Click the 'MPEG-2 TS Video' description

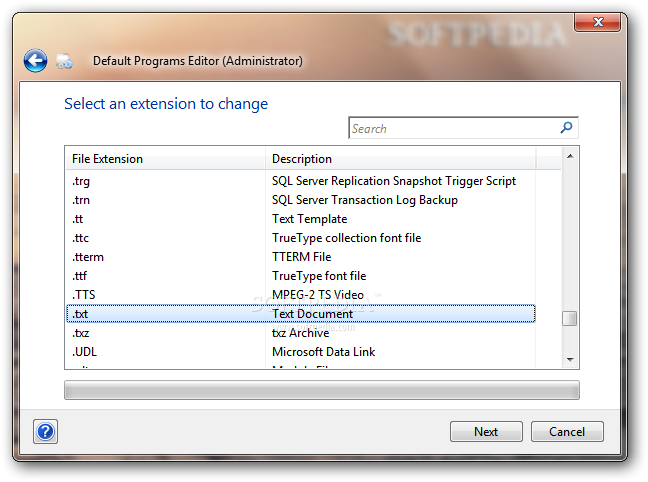click(x=318, y=295)
